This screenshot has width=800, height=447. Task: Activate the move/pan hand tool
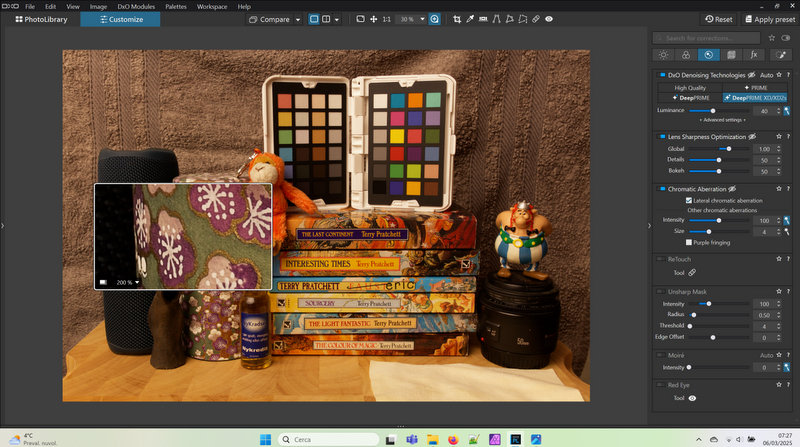coord(373,19)
